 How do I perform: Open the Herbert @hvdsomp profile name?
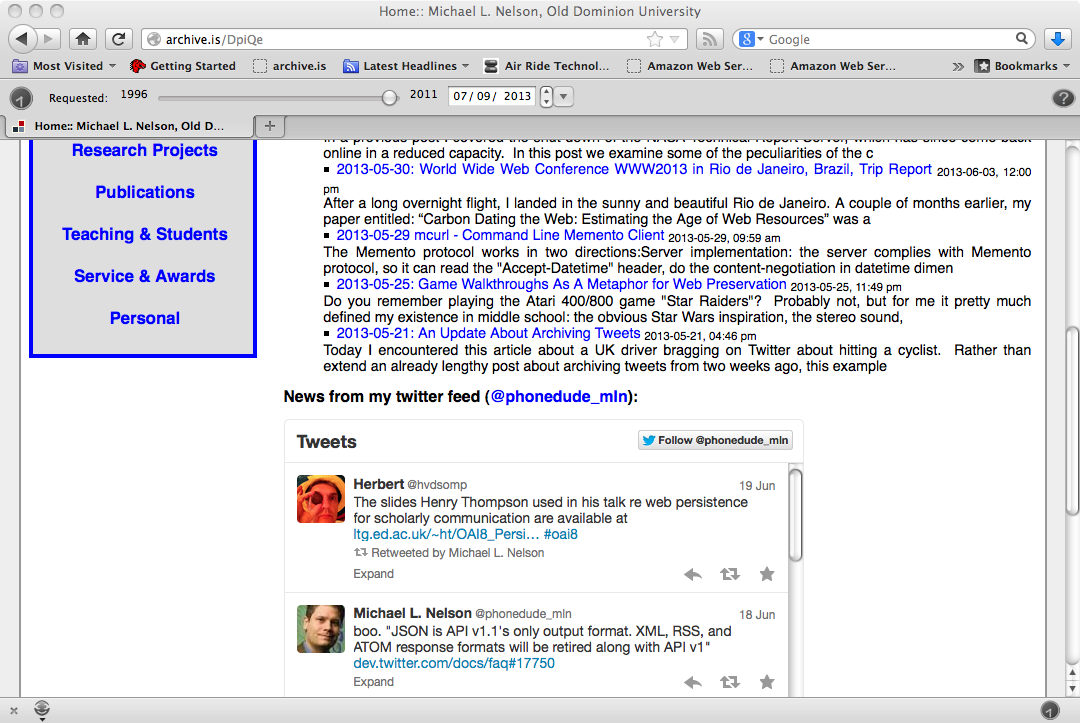(x=410, y=484)
